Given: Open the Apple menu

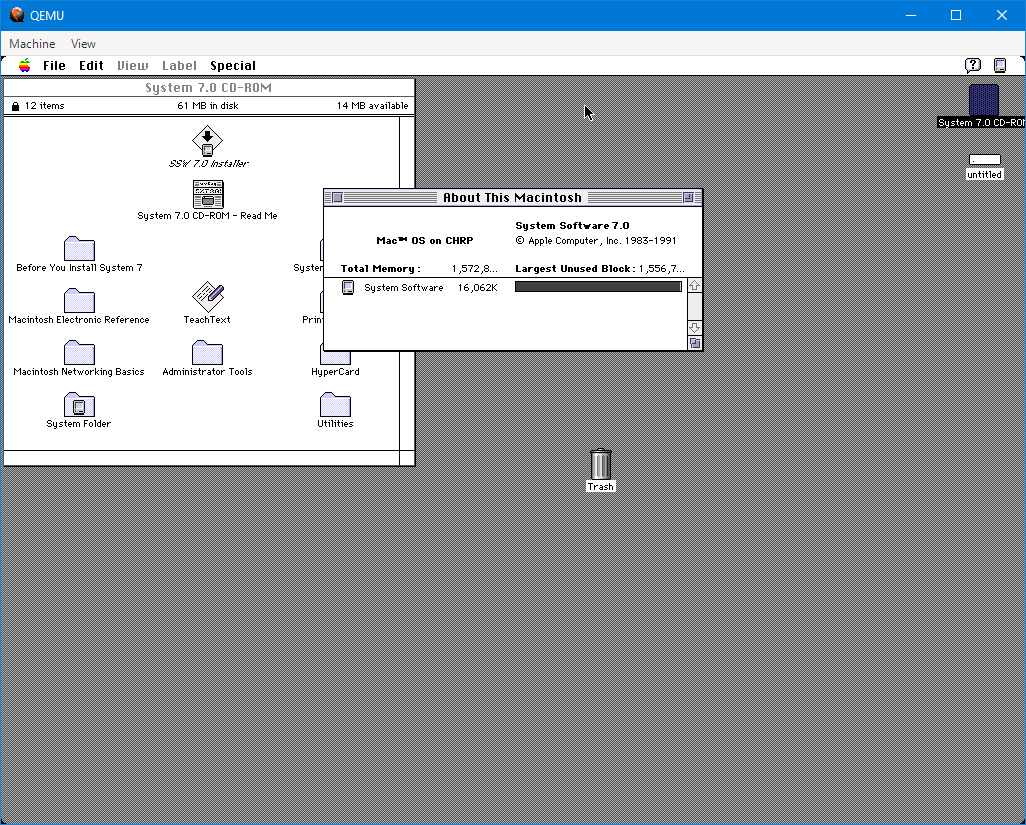Looking at the screenshot, I should pyautogui.click(x=24, y=66).
